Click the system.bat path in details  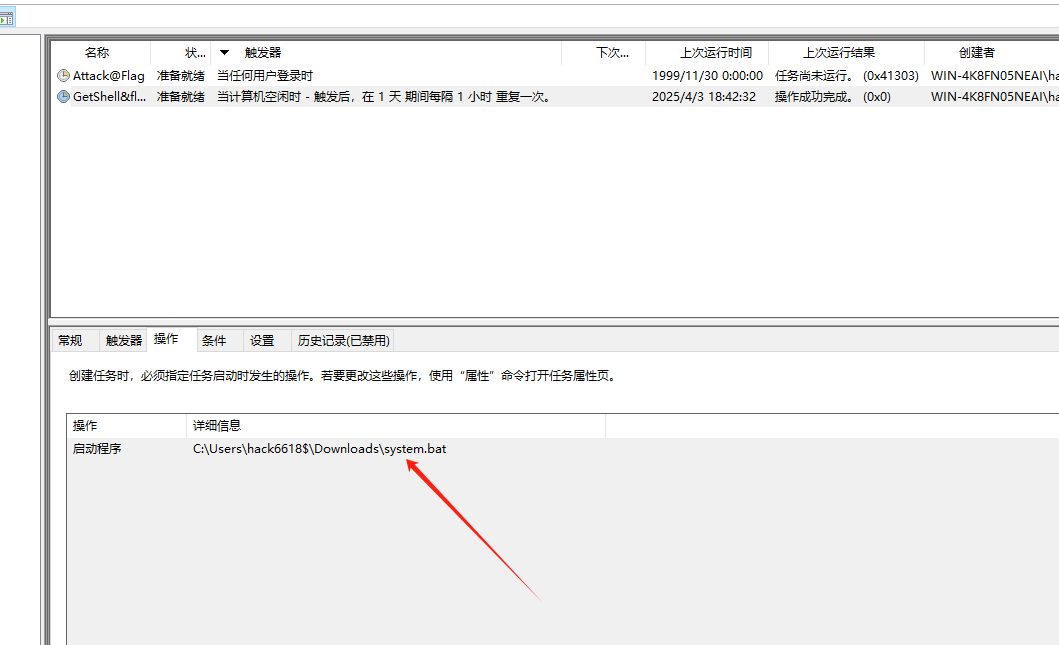point(319,449)
